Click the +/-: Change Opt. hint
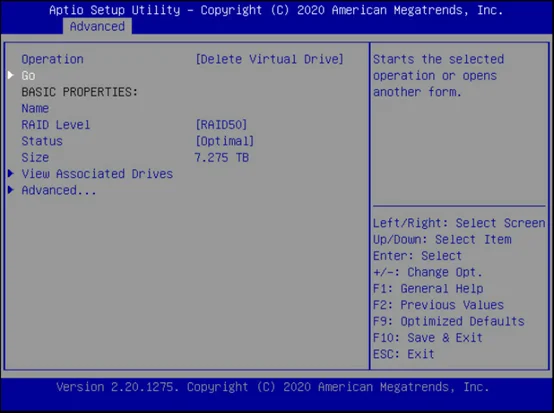The width and height of the screenshot is (554, 413). pos(428,272)
